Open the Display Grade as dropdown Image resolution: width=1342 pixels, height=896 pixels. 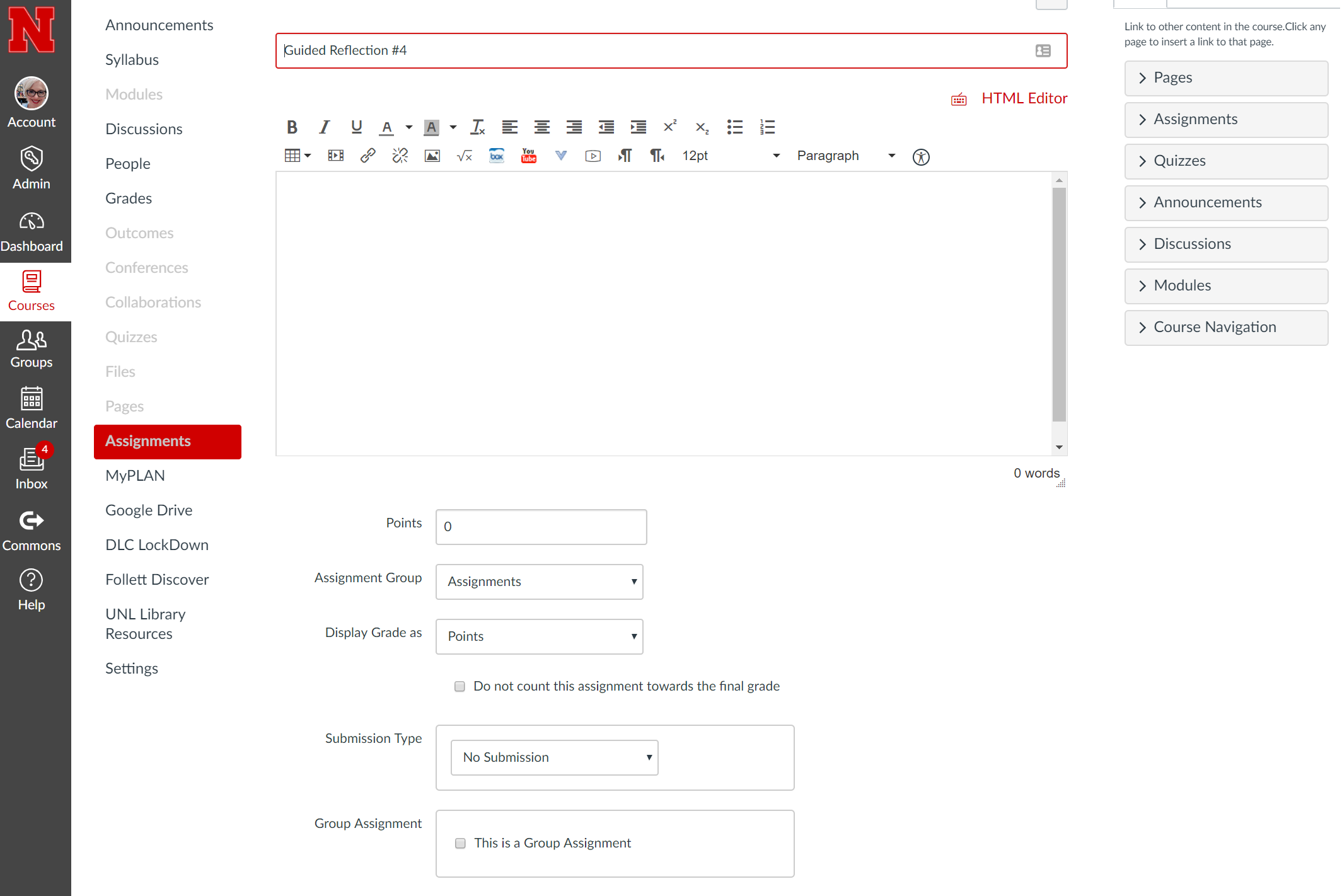539,636
